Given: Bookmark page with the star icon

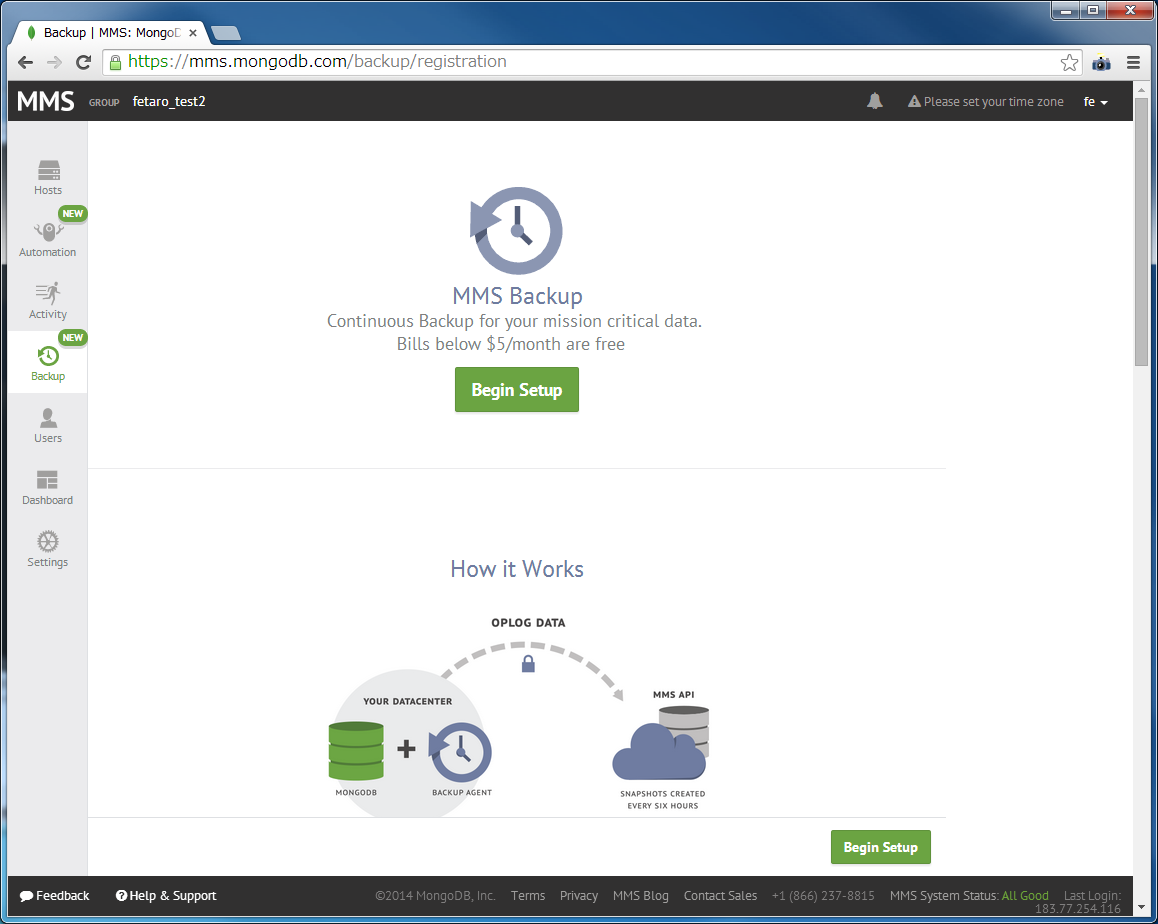Looking at the screenshot, I should [x=1069, y=62].
